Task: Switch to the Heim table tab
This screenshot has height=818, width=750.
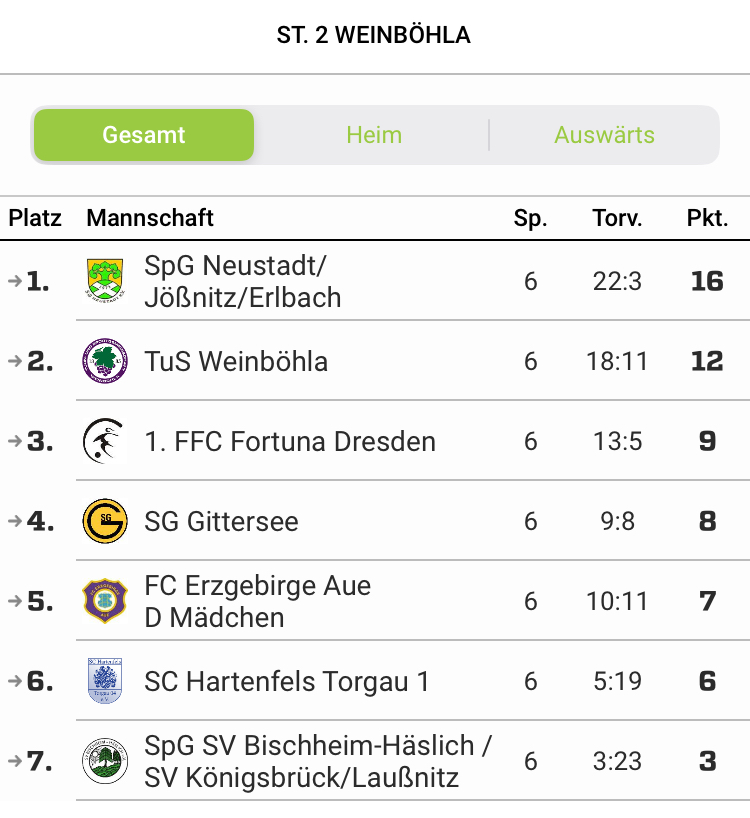Action: [374, 135]
